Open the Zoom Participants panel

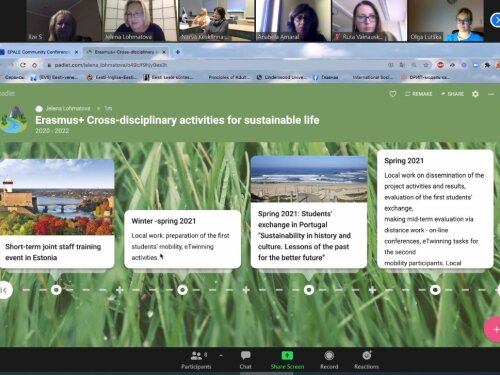(x=196, y=360)
